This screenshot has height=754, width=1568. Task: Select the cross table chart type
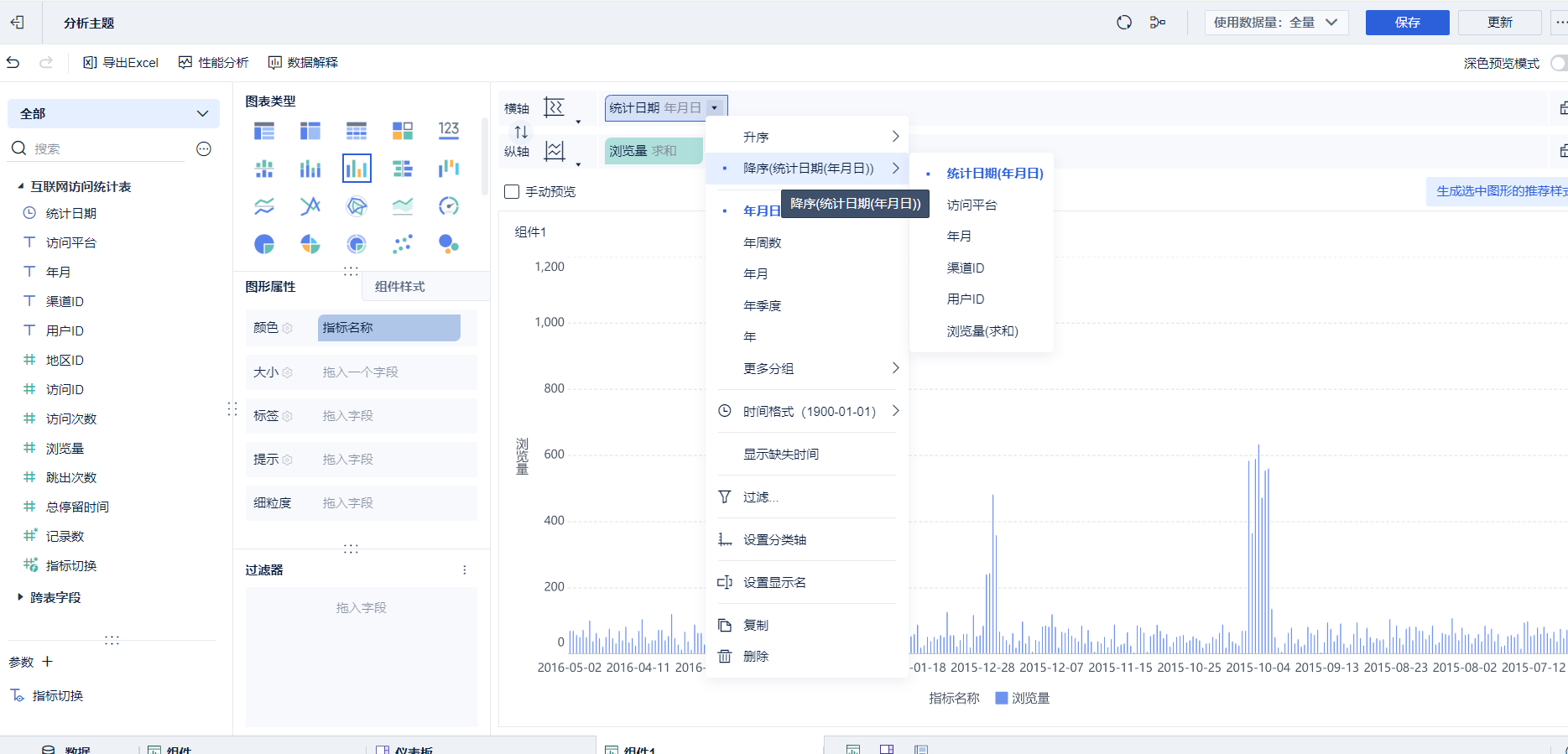(310, 130)
